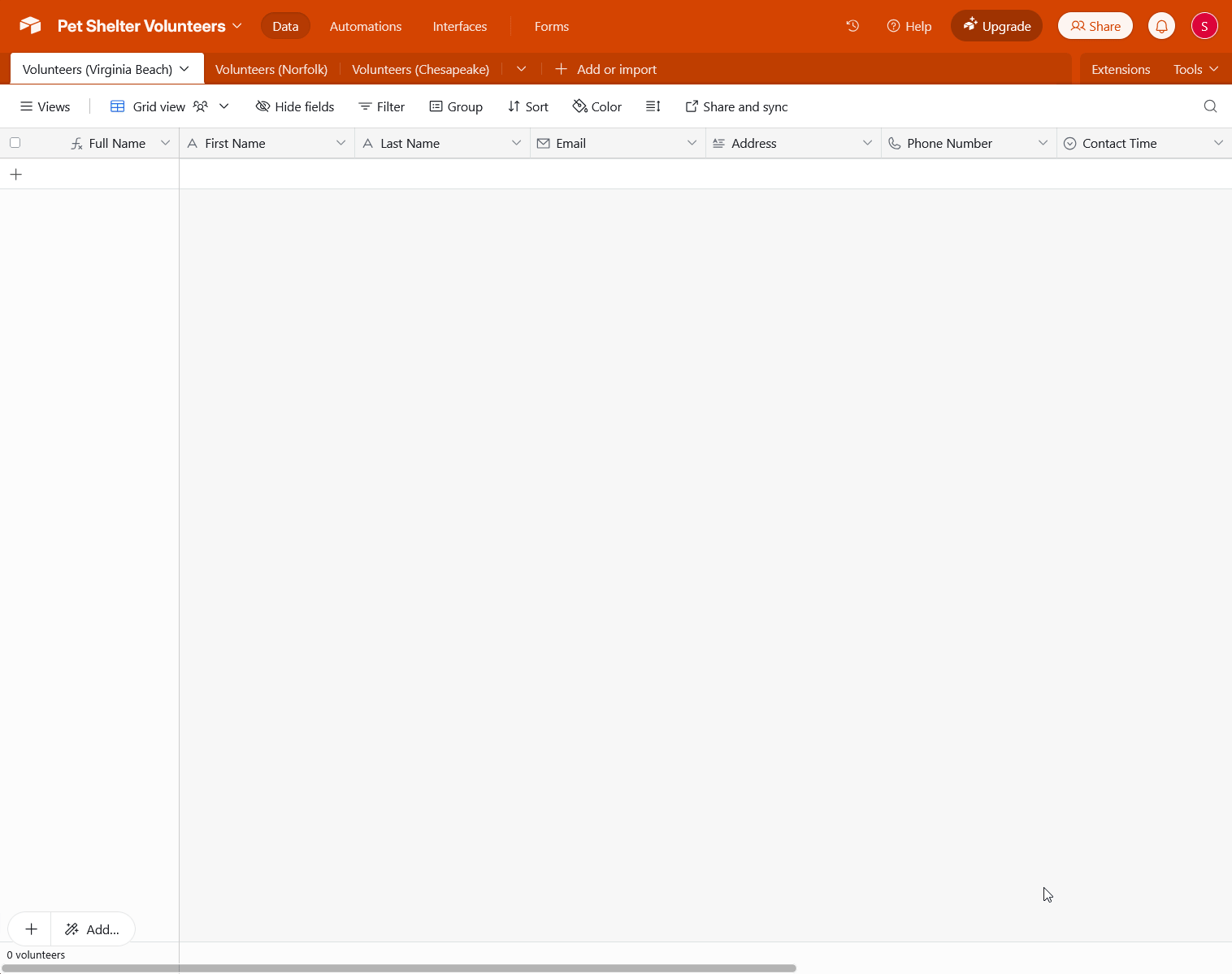Image resolution: width=1232 pixels, height=974 pixels.
Task: Open the Automations tab
Action: 366,26
